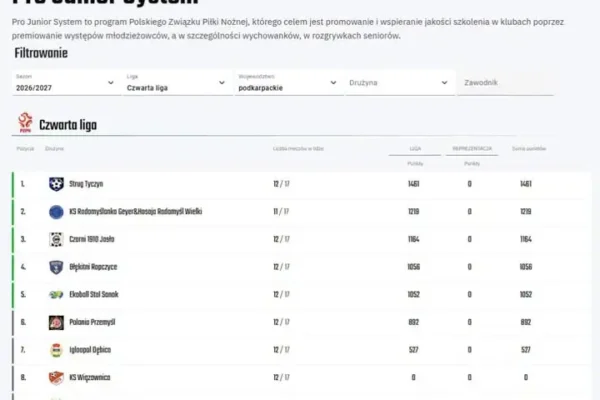Image resolution: width=600 pixels, height=400 pixels.
Task: Open the Błękitni Ropczyce team link
Action: (x=93, y=267)
